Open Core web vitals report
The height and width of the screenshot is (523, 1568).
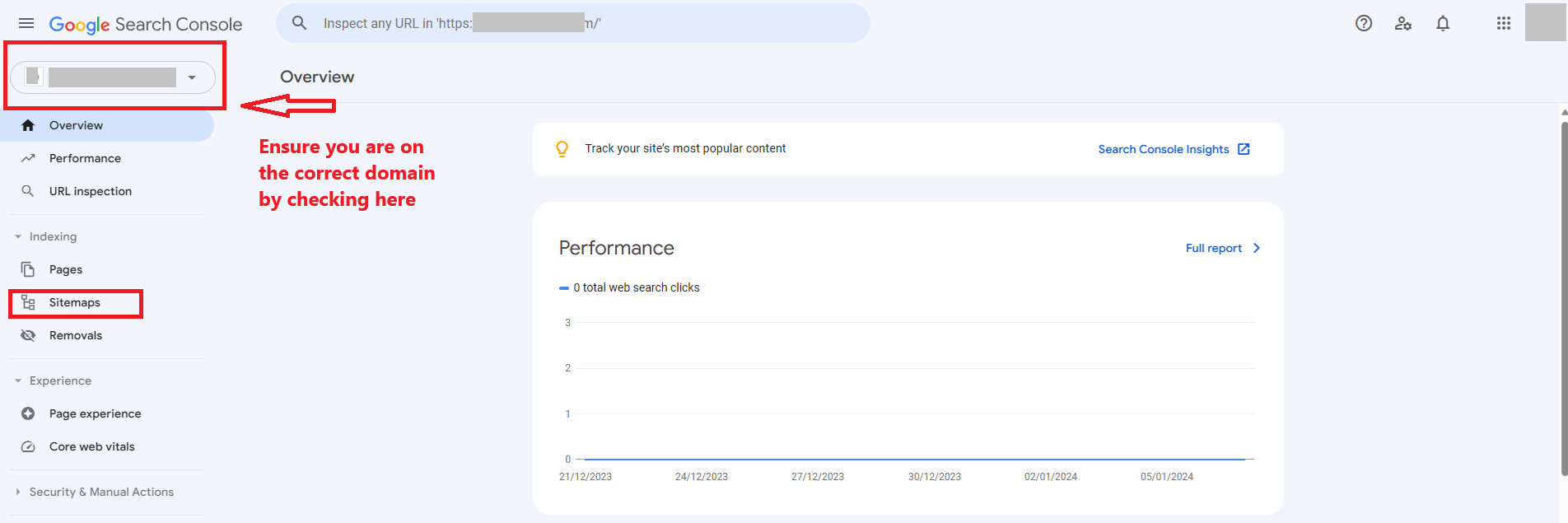click(107, 446)
